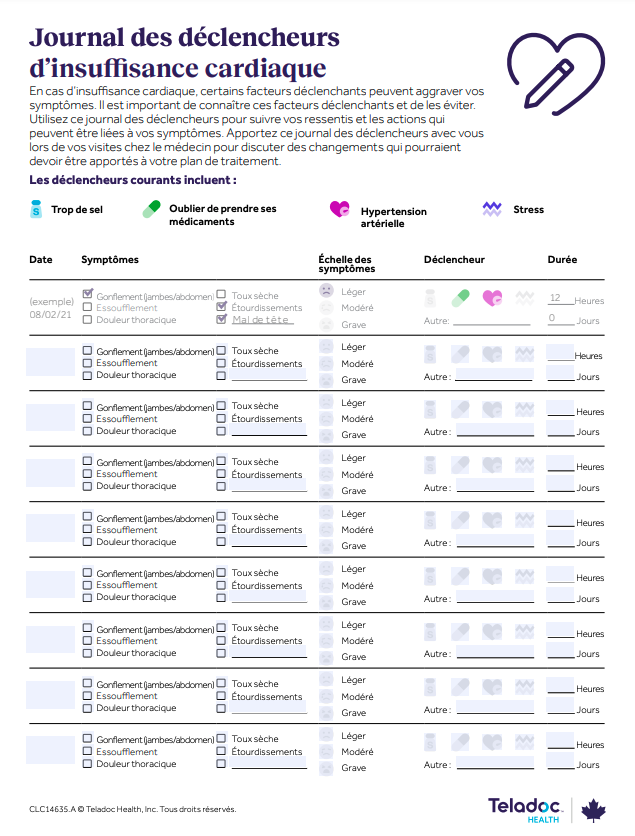Uncheck Étourdissements in the example row
The image size is (635, 836).
pos(221,307)
